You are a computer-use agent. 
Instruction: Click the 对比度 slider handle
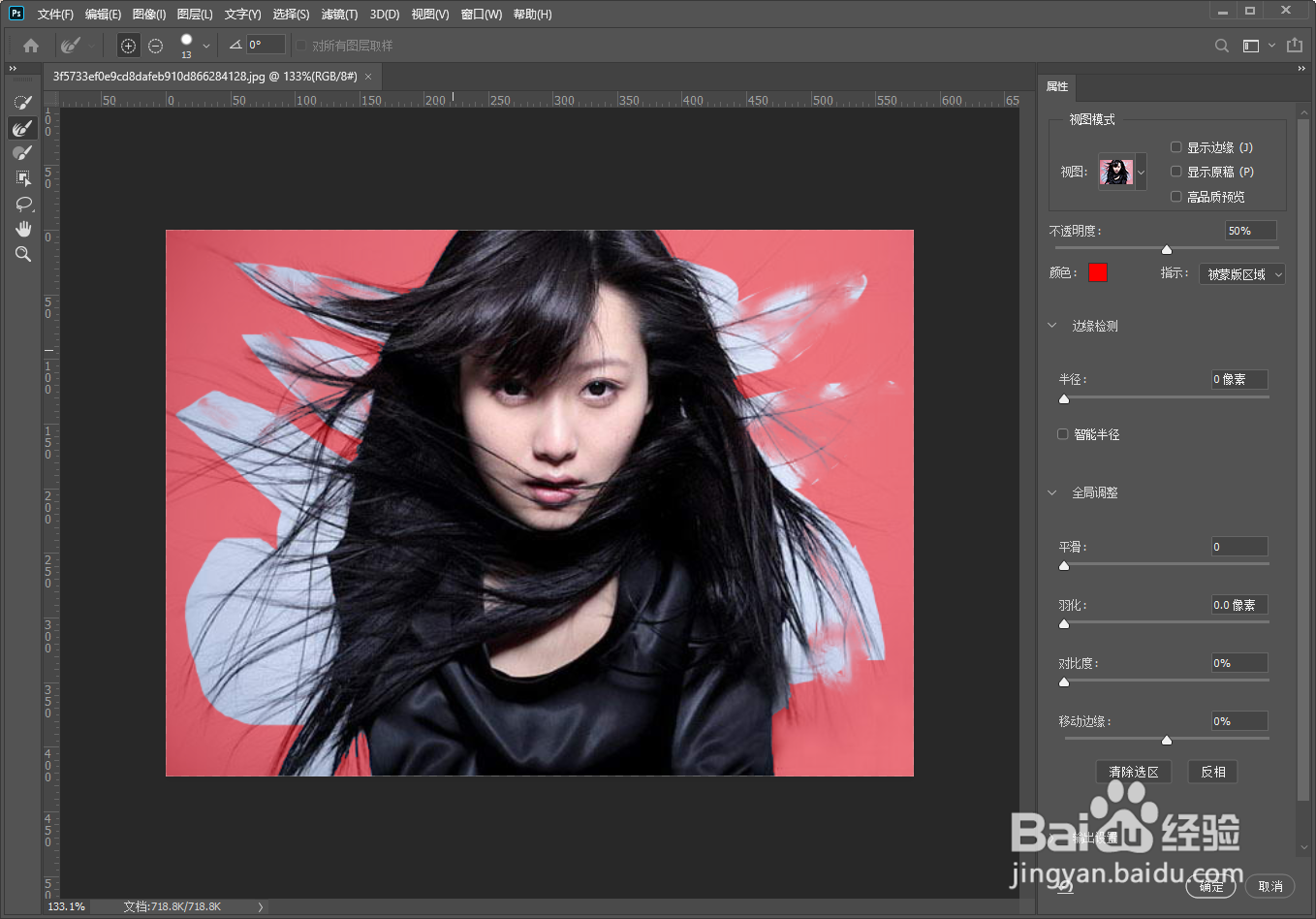(1064, 682)
